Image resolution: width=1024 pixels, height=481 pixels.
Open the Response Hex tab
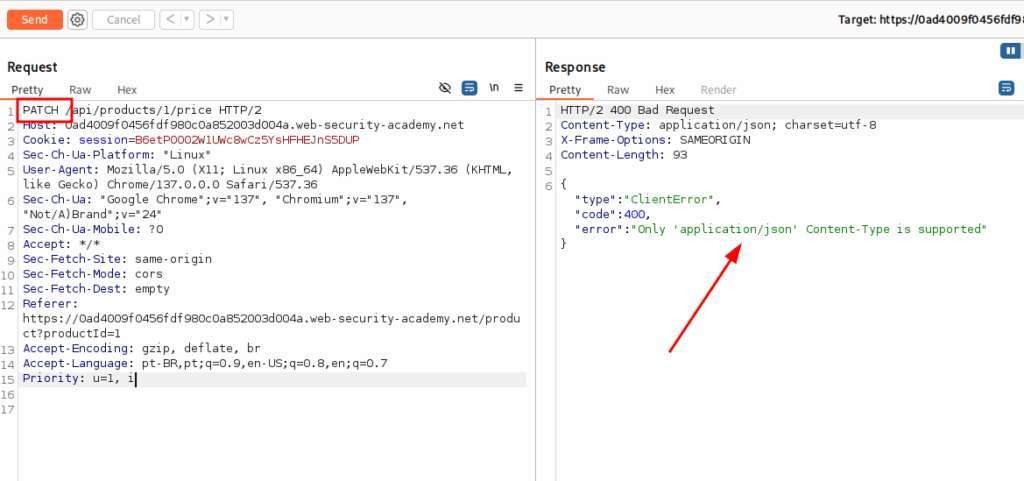(x=665, y=90)
